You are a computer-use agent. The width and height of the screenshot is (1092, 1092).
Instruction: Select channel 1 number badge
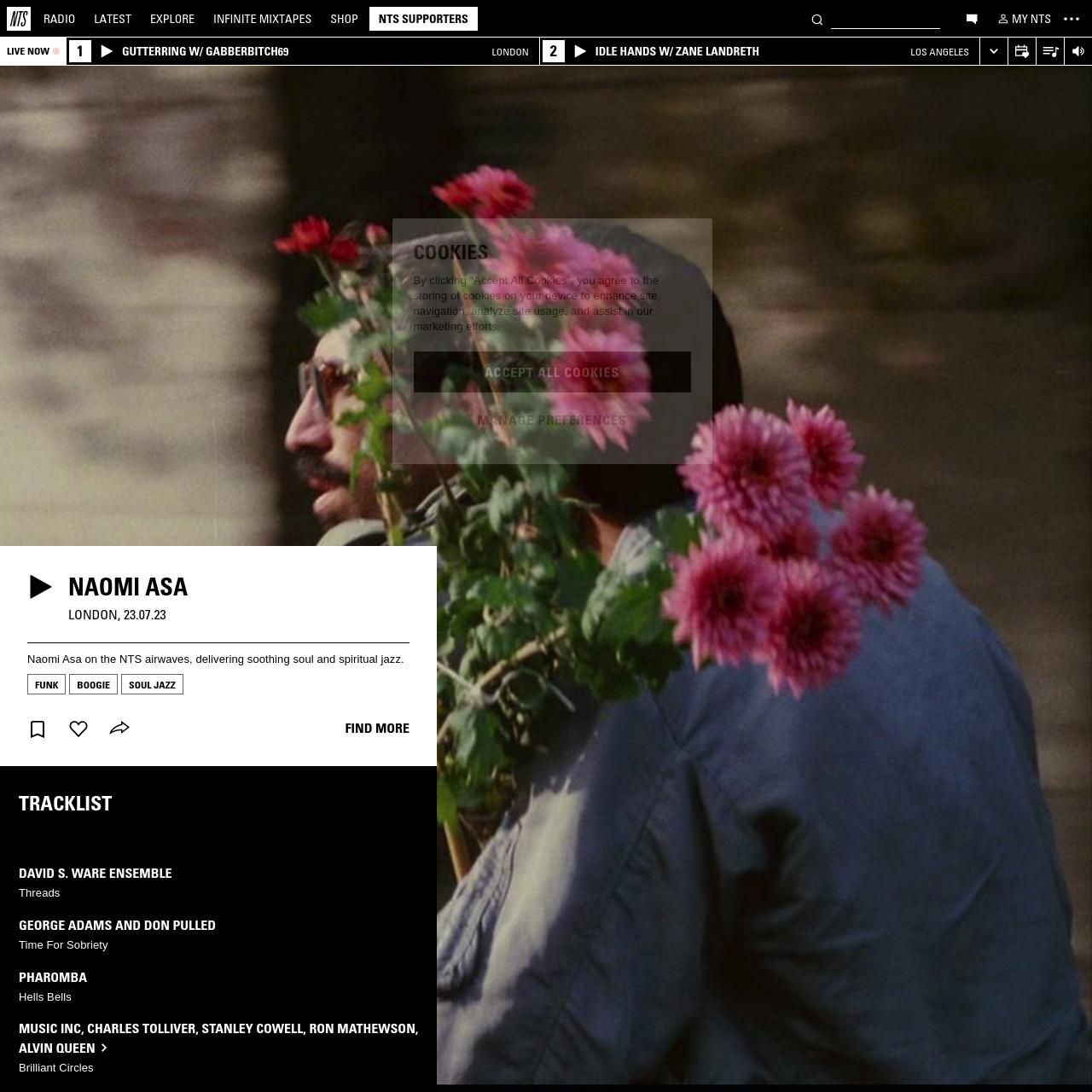click(x=80, y=51)
